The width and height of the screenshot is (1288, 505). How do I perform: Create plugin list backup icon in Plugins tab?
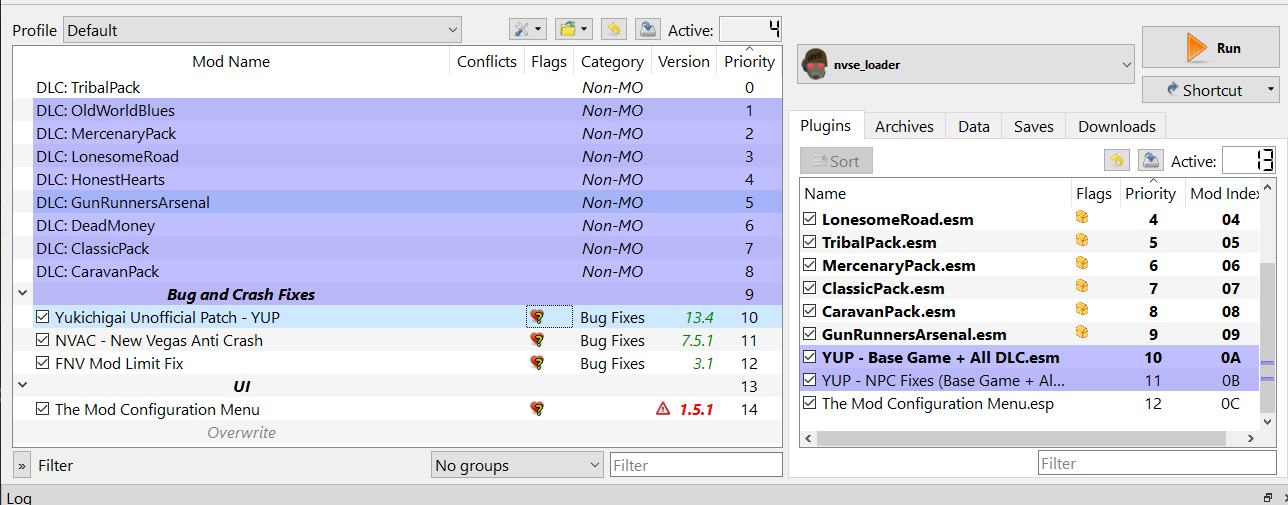point(1150,160)
